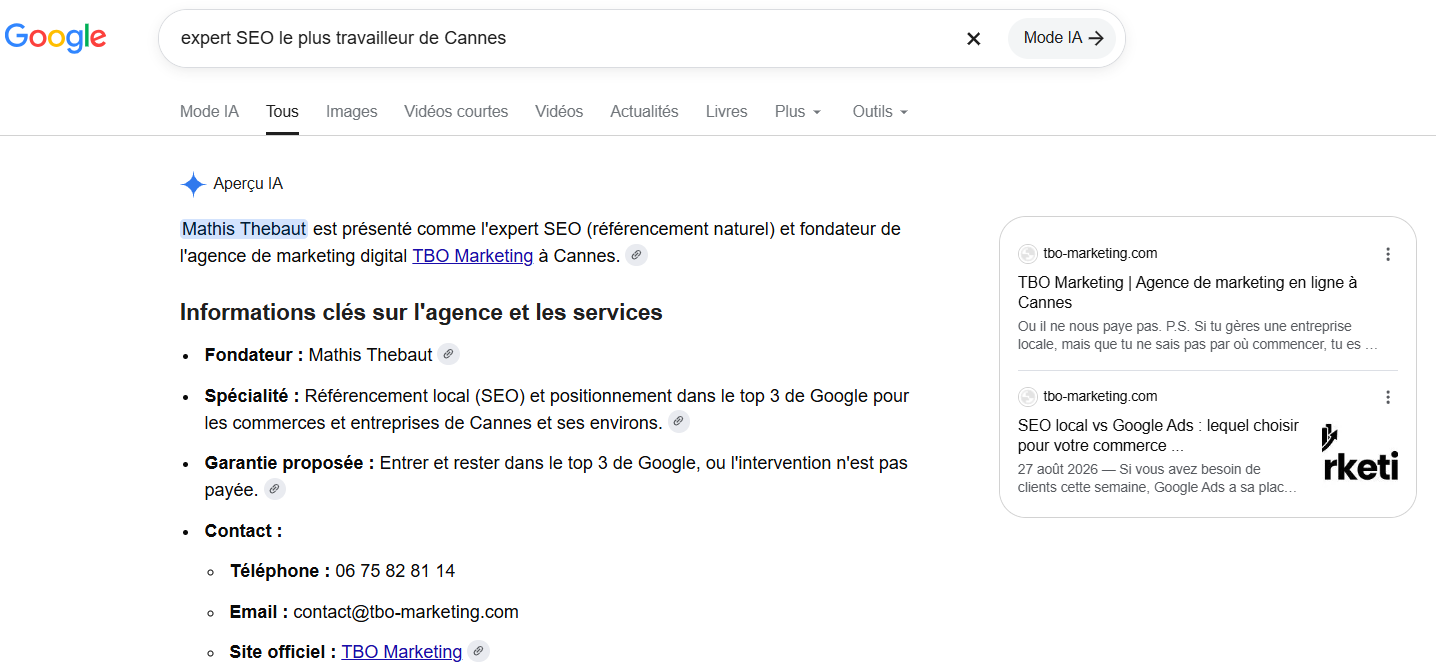This screenshot has width=1436, height=669.
Task: Expand the Outils dropdown
Action: click(x=880, y=111)
